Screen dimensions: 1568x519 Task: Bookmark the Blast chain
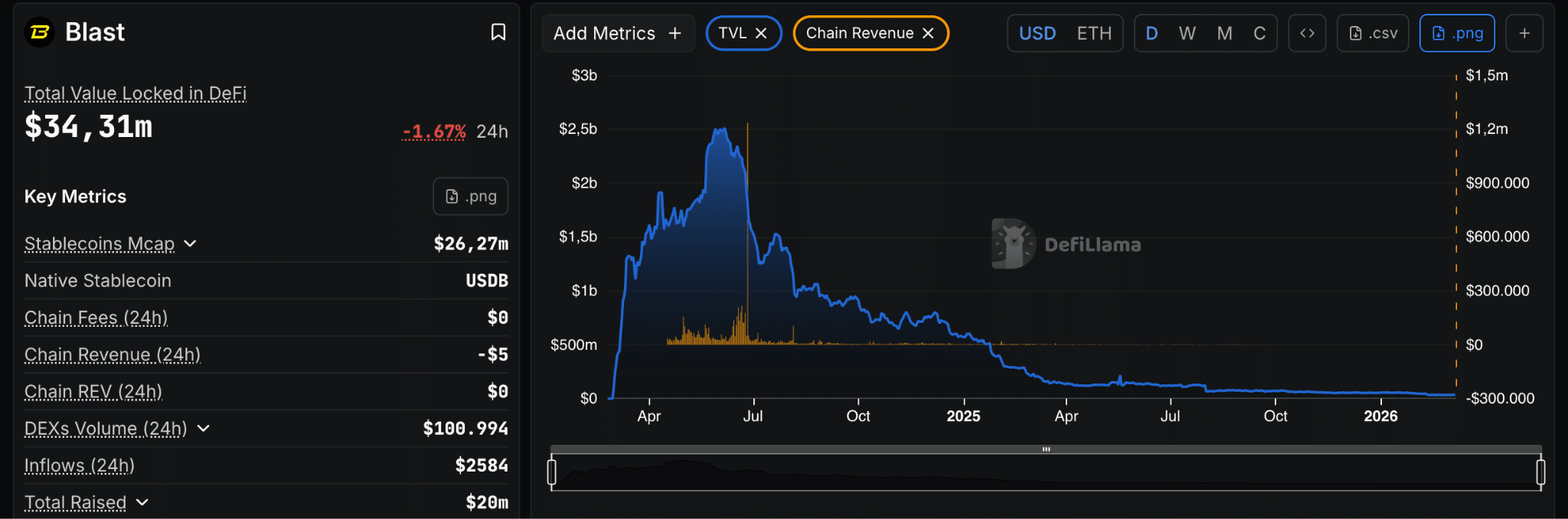[x=498, y=32]
